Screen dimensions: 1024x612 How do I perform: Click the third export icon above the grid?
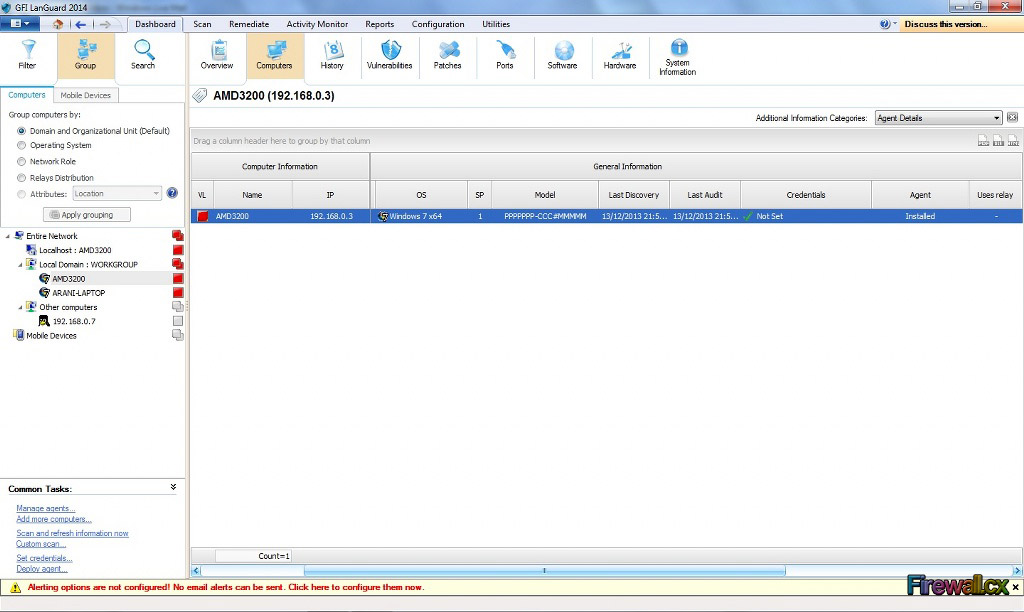[1014, 140]
